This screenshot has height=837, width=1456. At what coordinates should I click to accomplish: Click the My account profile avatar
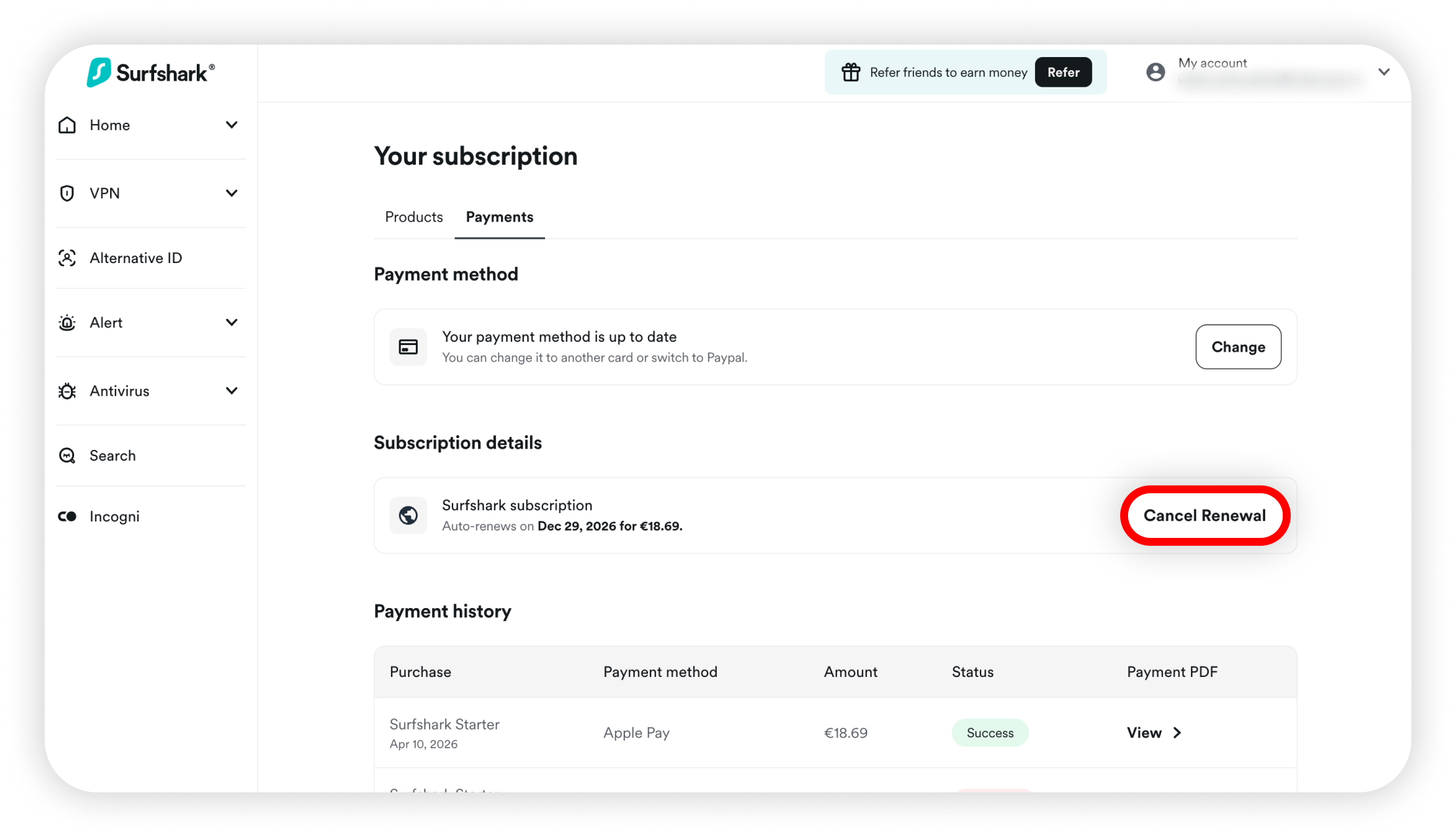1156,72
